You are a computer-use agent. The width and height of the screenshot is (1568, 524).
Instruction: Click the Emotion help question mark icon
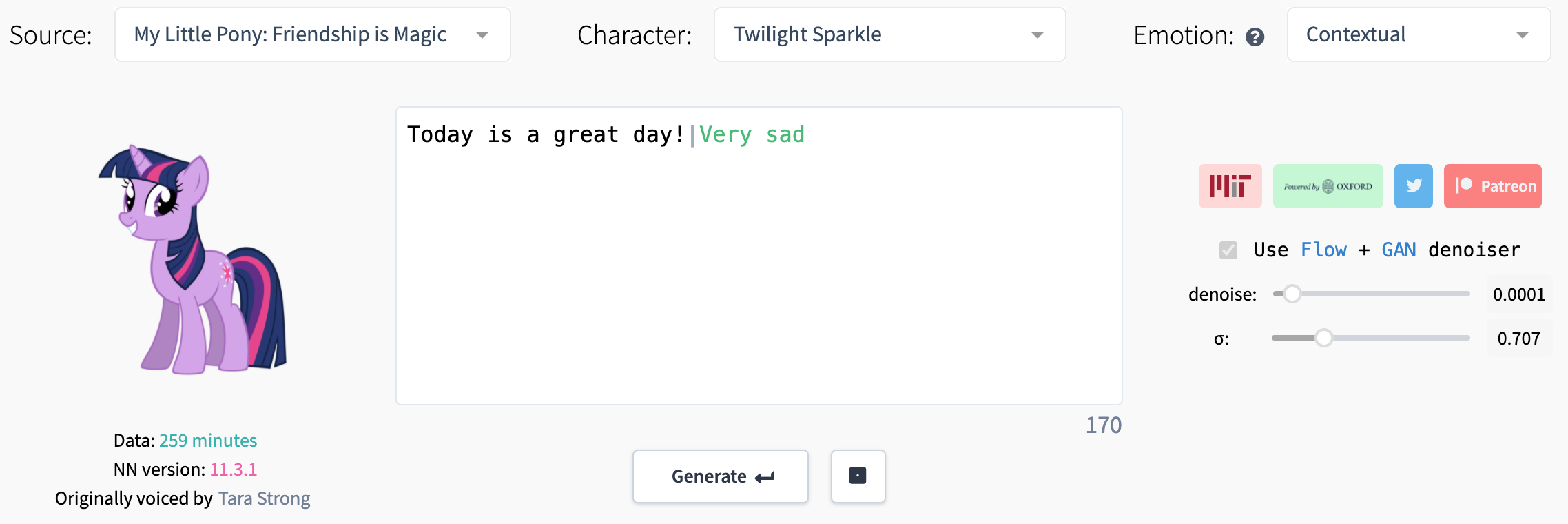1255,37
